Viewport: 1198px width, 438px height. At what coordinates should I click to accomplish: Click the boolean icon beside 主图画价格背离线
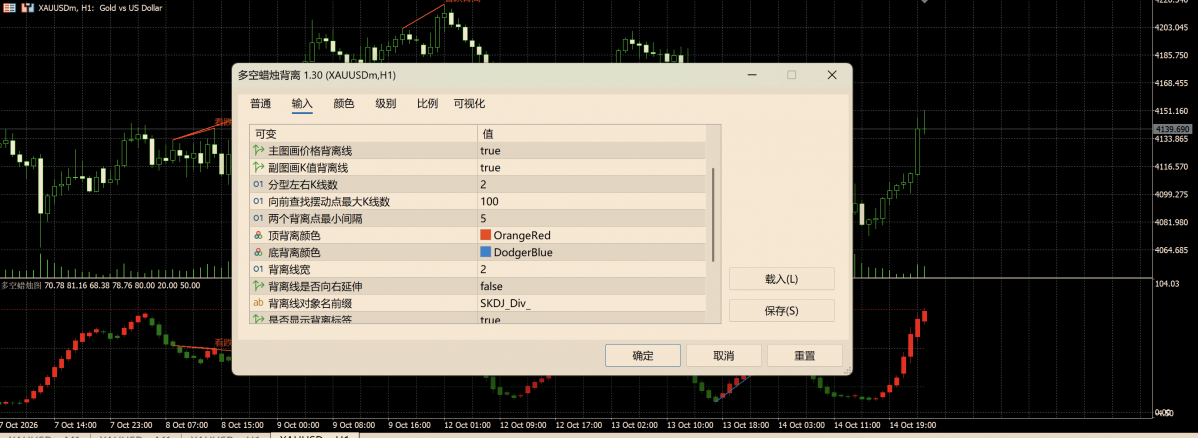tap(257, 151)
